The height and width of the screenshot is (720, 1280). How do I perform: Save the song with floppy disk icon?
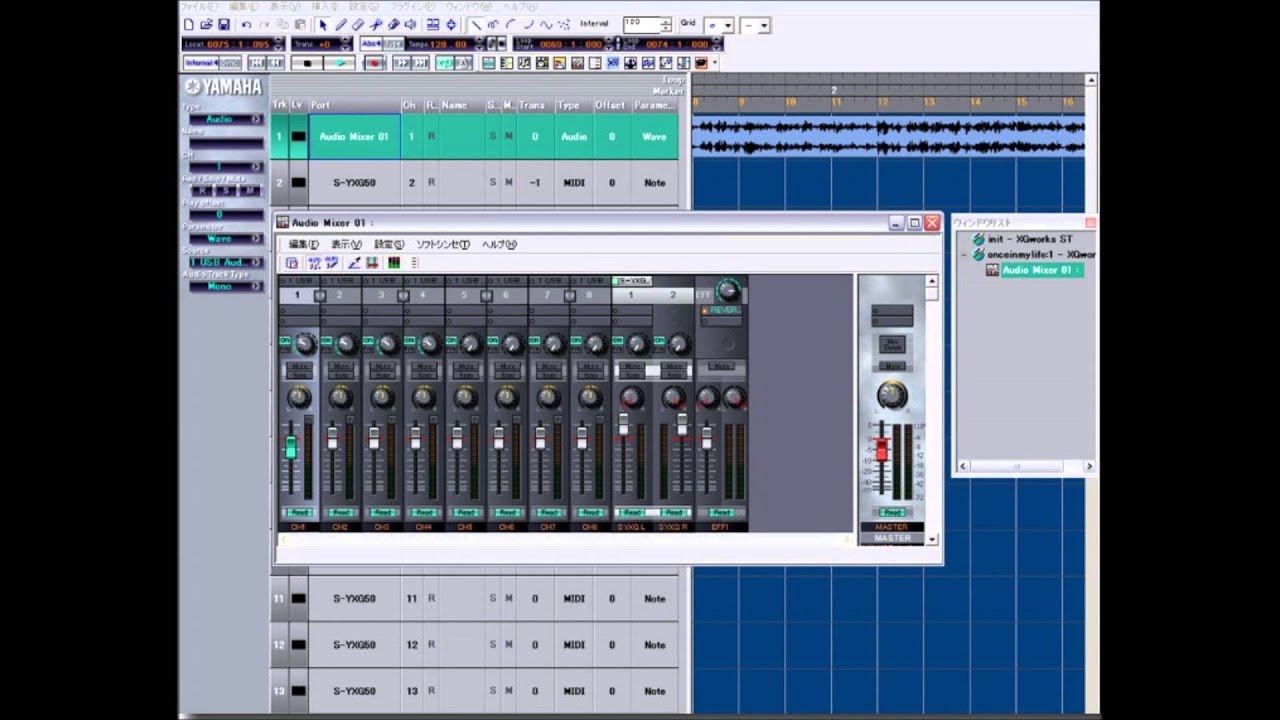tap(224, 24)
